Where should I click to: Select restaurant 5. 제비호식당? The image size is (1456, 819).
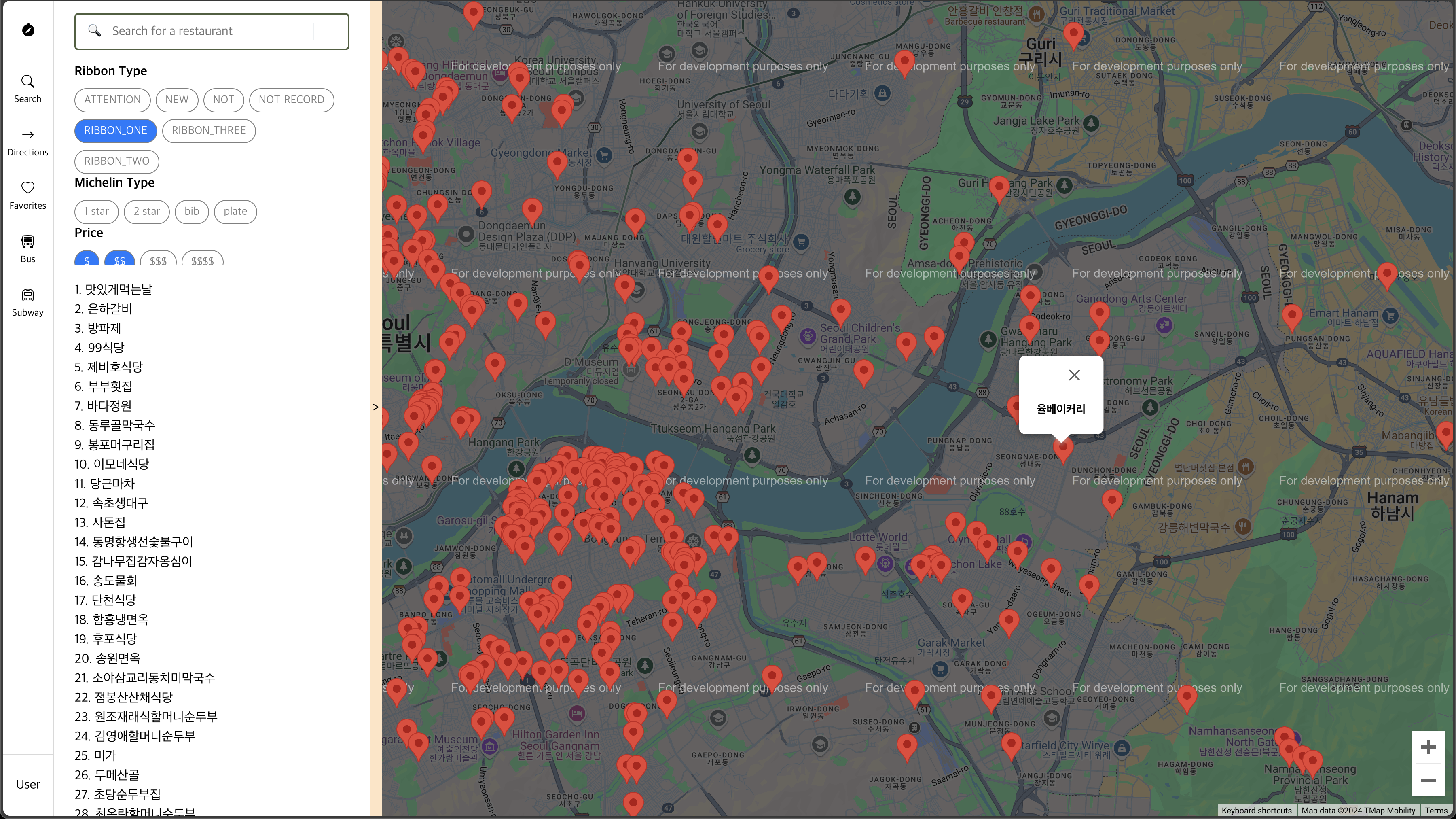point(109,367)
